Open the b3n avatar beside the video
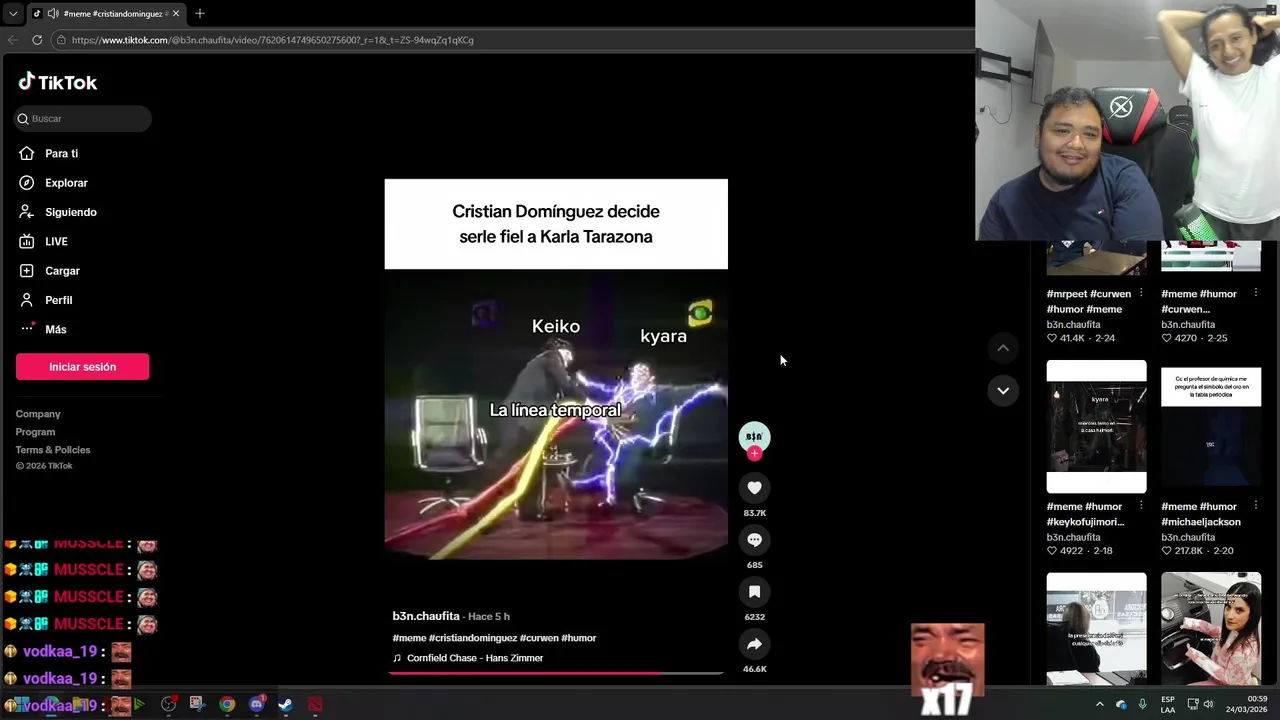 [x=754, y=436]
